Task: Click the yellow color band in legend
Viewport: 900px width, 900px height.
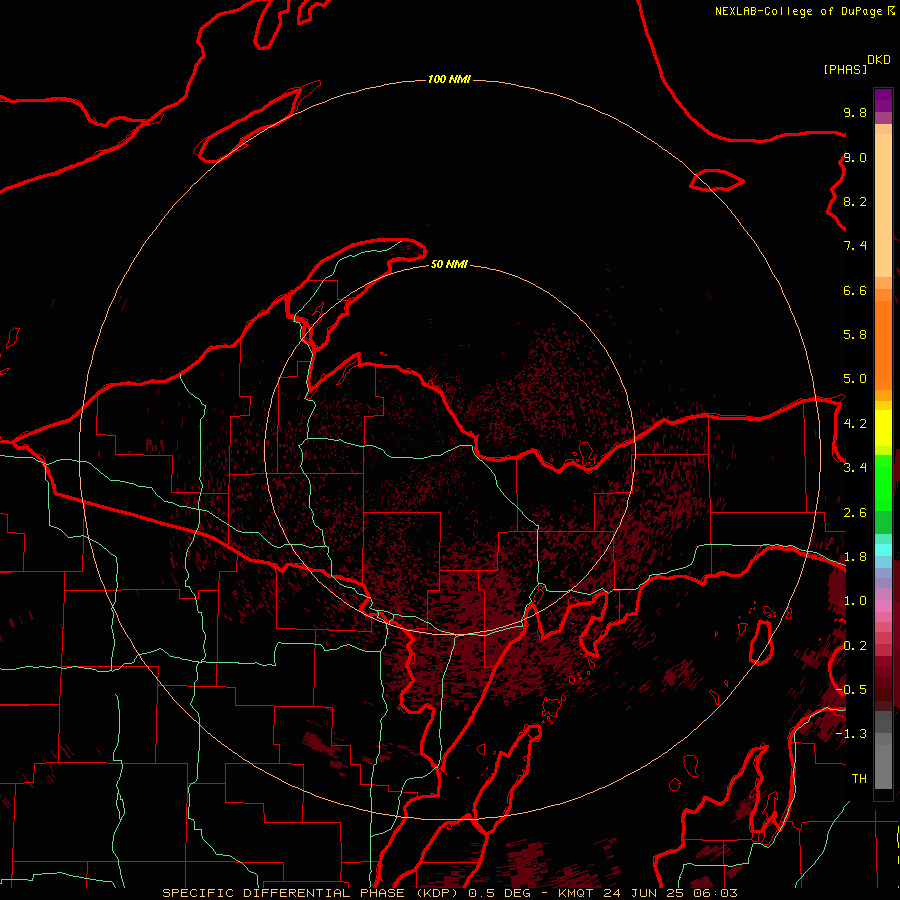Action: [x=883, y=428]
